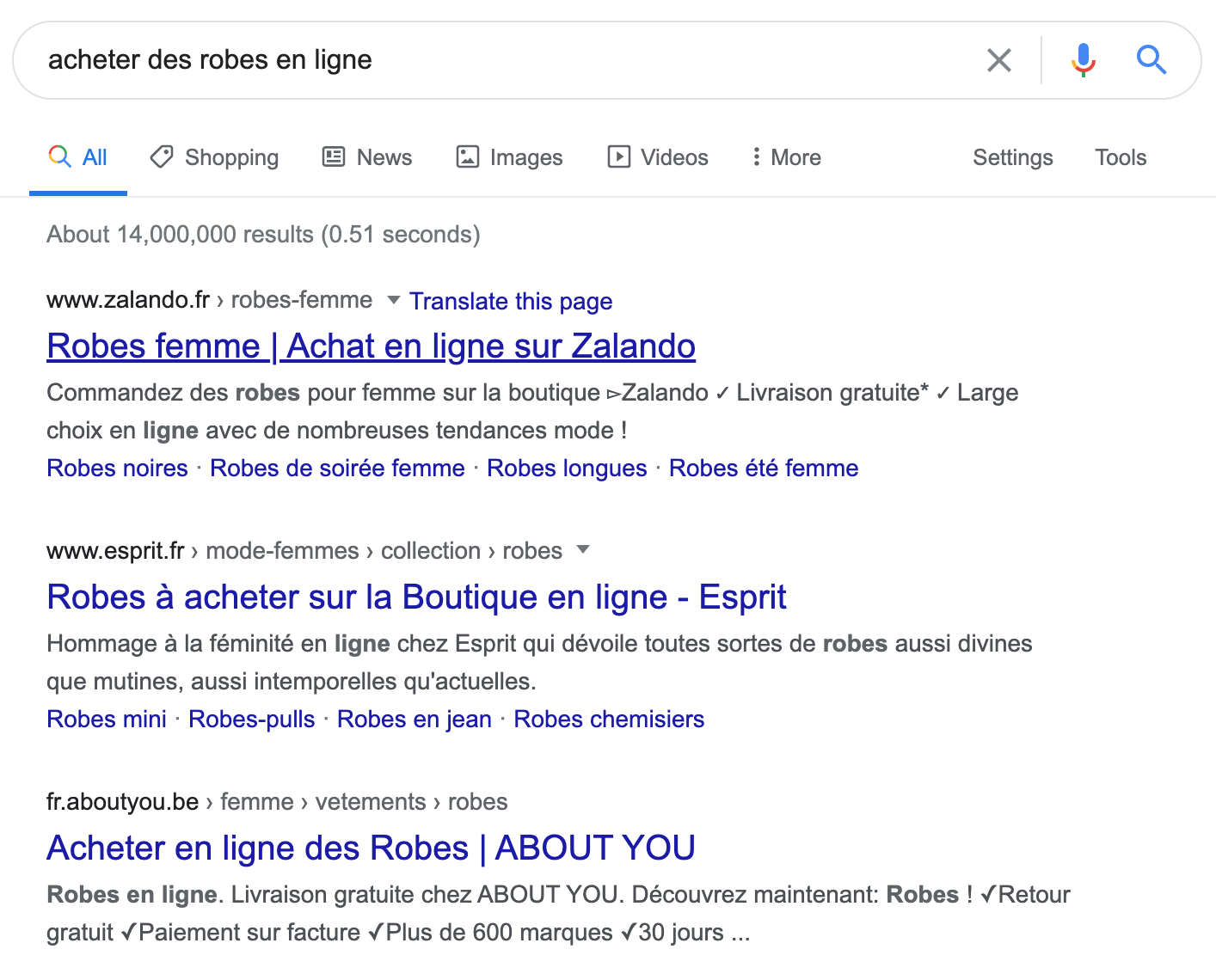Expand dropdown arrow next to esprit.fr URL
This screenshot has height=980, width=1216.
[x=583, y=550]
